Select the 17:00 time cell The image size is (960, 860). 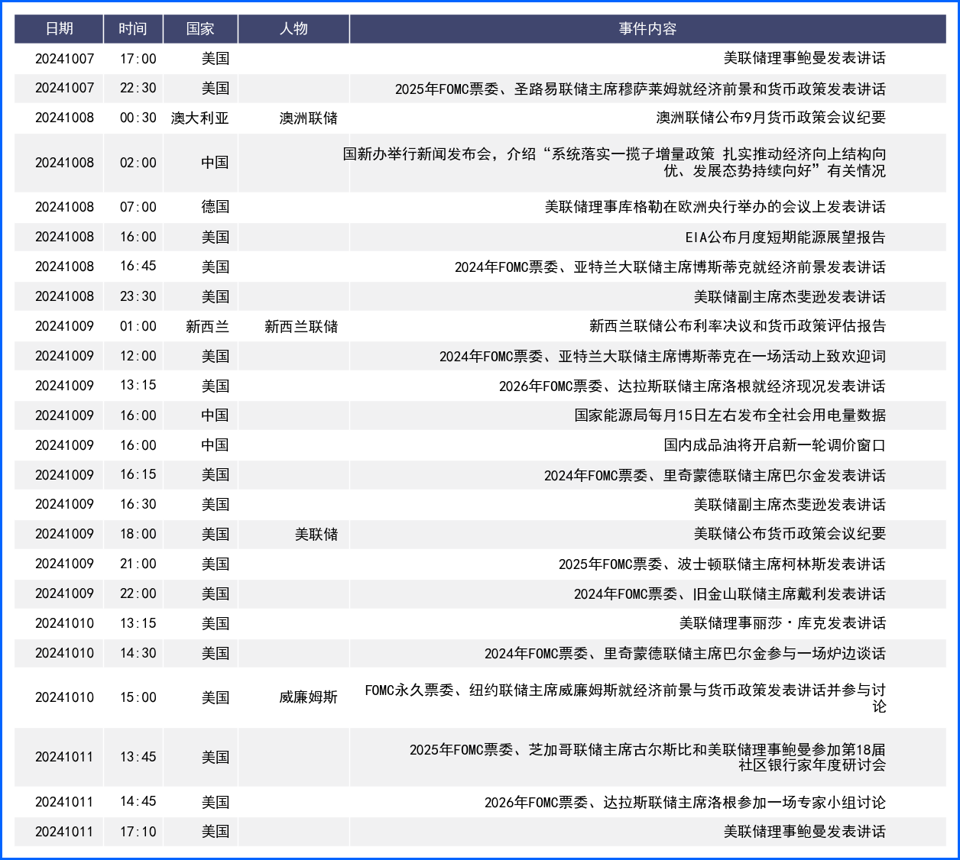138,59
